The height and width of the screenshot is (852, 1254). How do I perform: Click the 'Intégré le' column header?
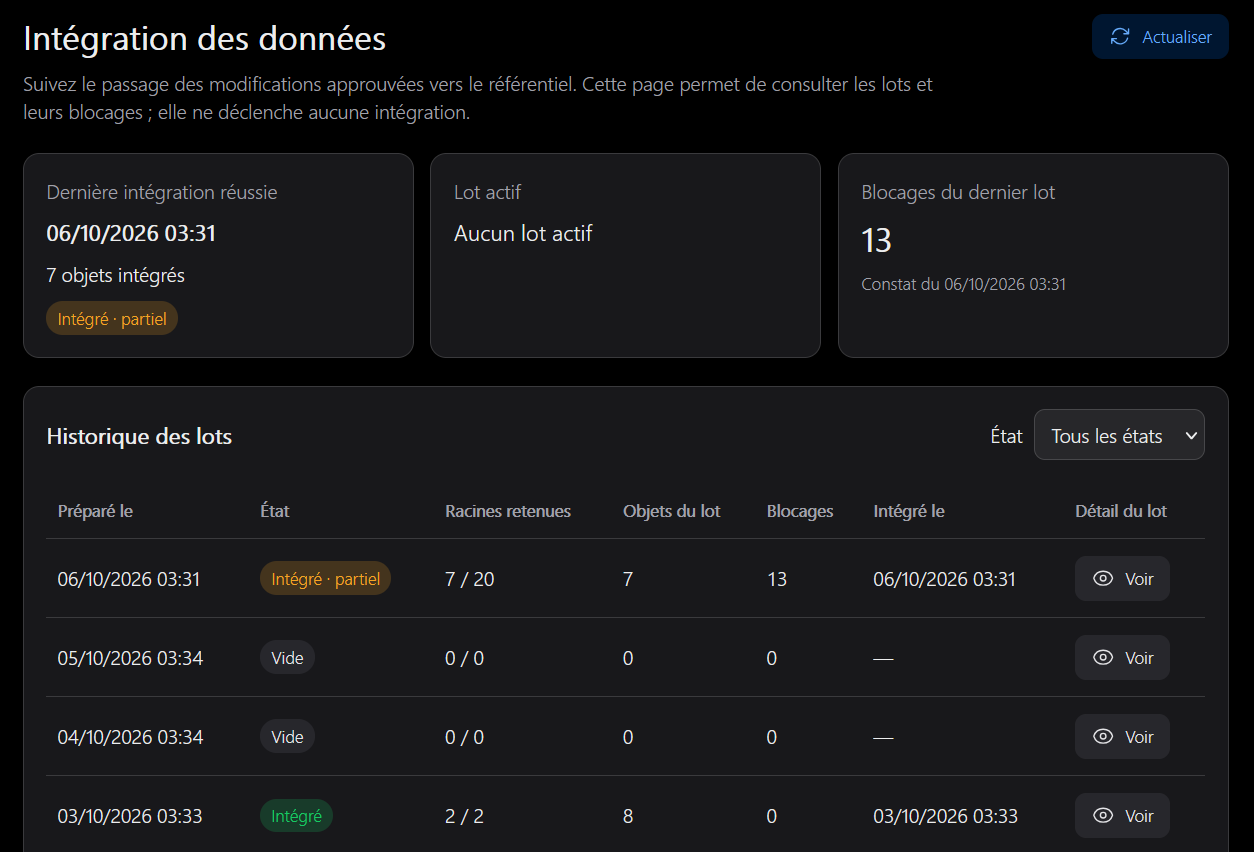point(909,511)
